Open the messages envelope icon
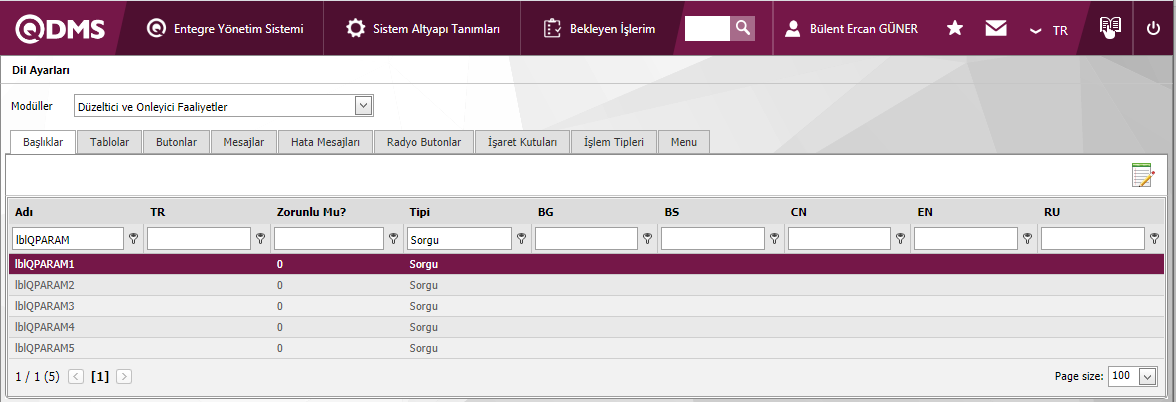 [995, 29]
